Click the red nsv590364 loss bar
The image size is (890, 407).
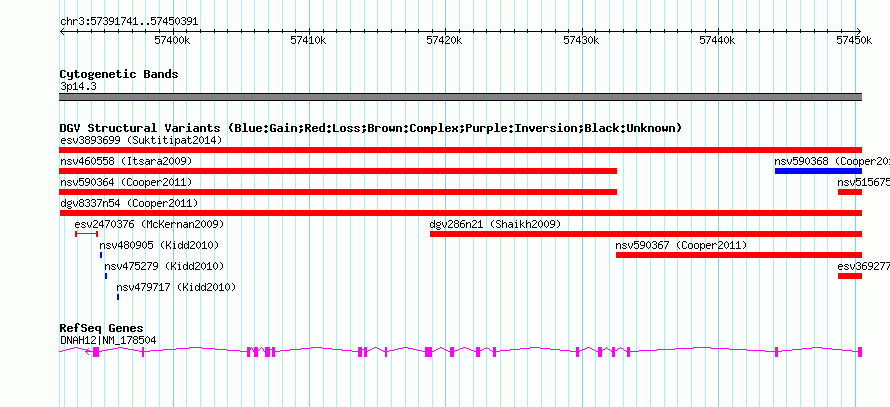(338, 192)
